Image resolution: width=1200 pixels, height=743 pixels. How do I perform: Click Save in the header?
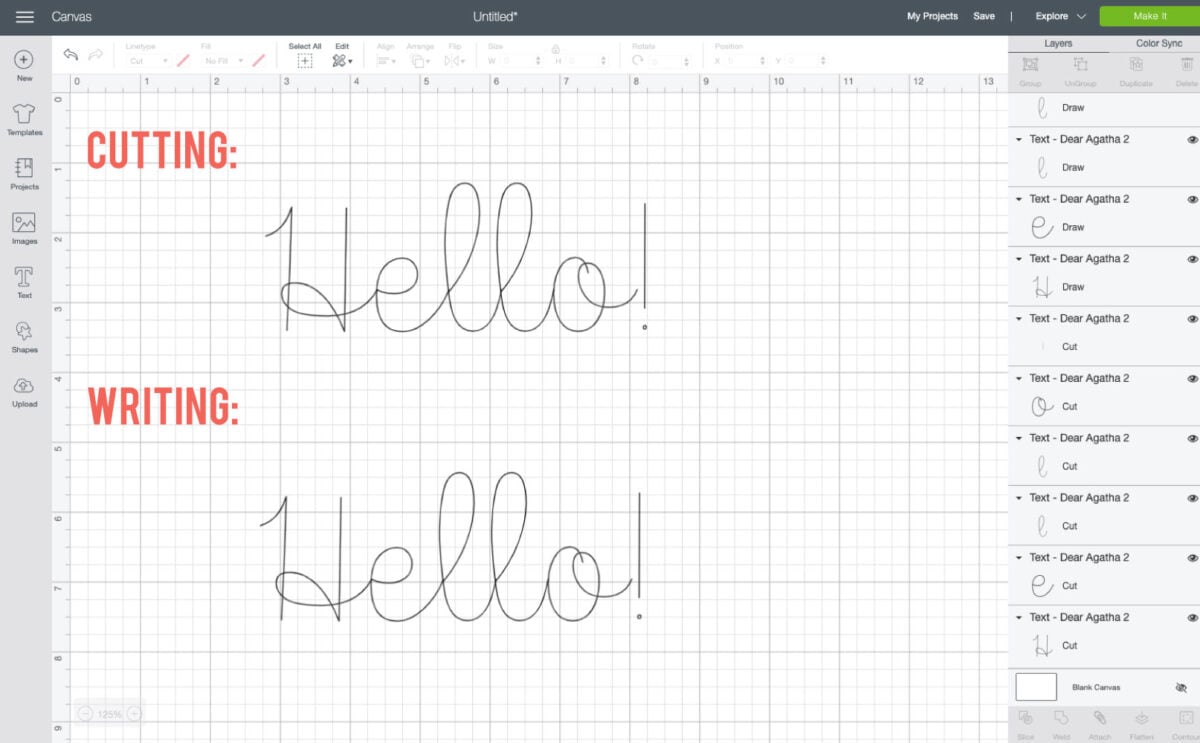[x=984, y=16]
